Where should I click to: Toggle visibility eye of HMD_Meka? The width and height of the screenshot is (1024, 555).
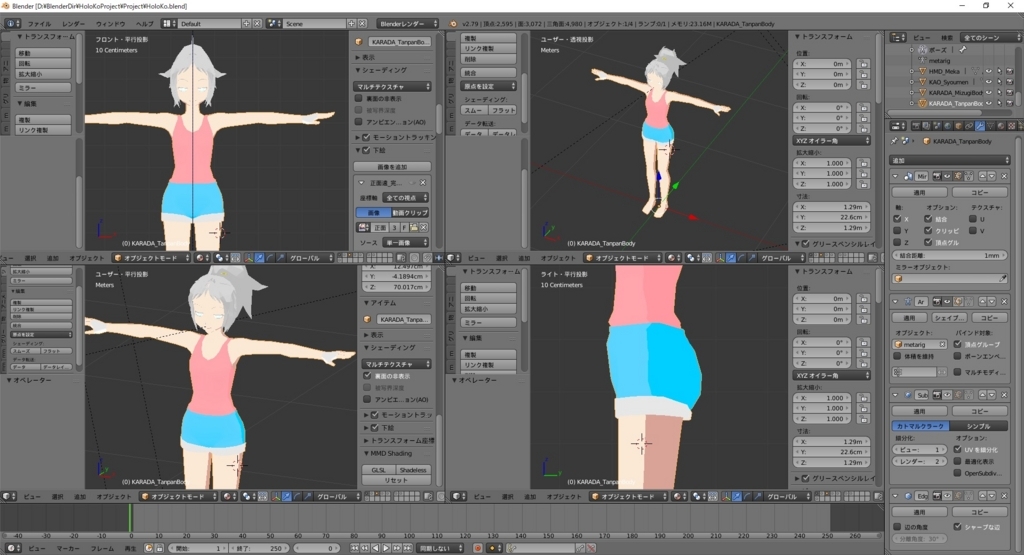tap(988, 71)
